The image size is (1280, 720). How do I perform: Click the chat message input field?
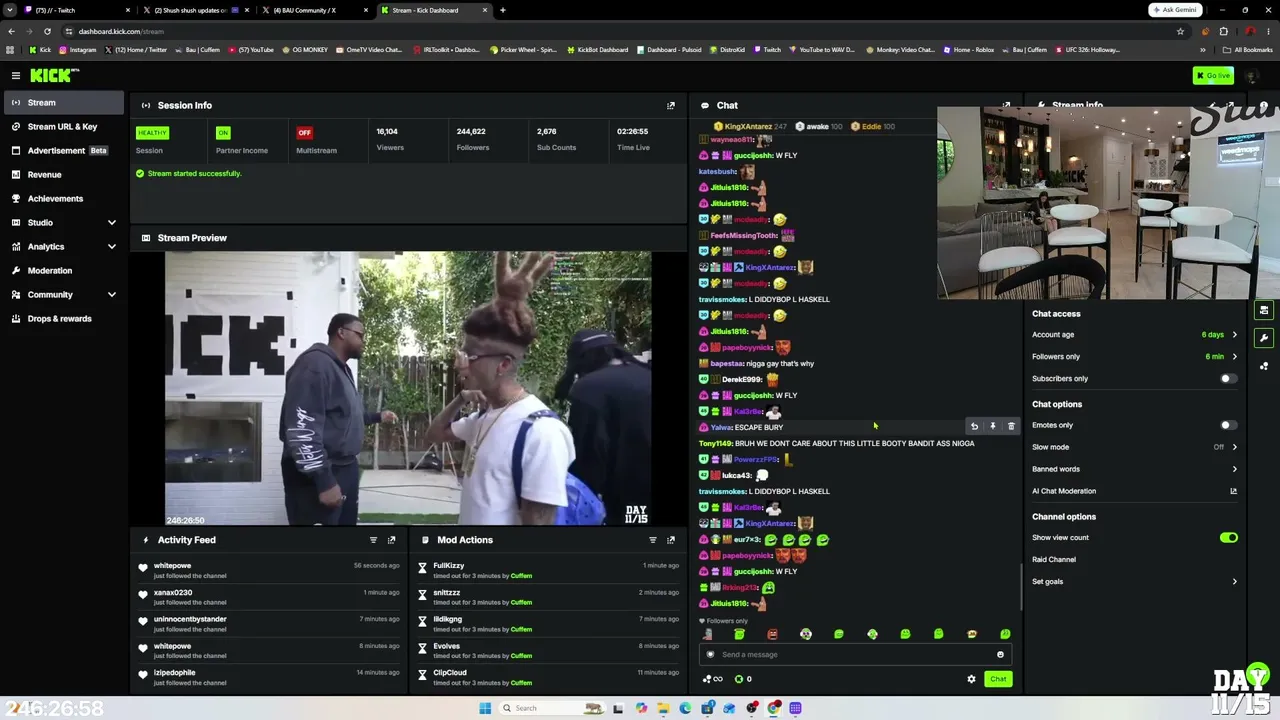point(855,655)
